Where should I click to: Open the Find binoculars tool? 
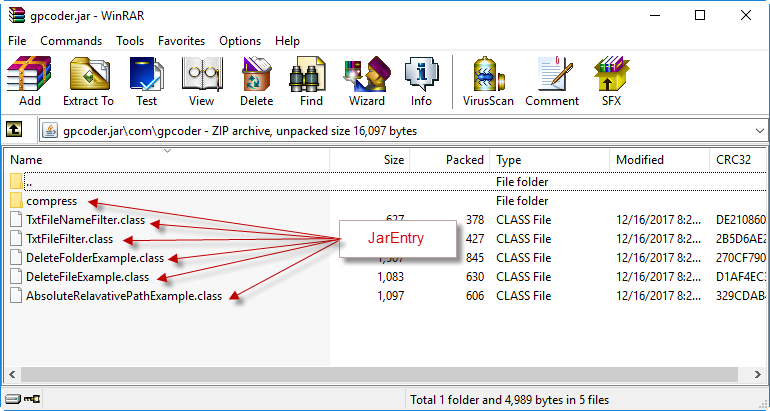311,81
